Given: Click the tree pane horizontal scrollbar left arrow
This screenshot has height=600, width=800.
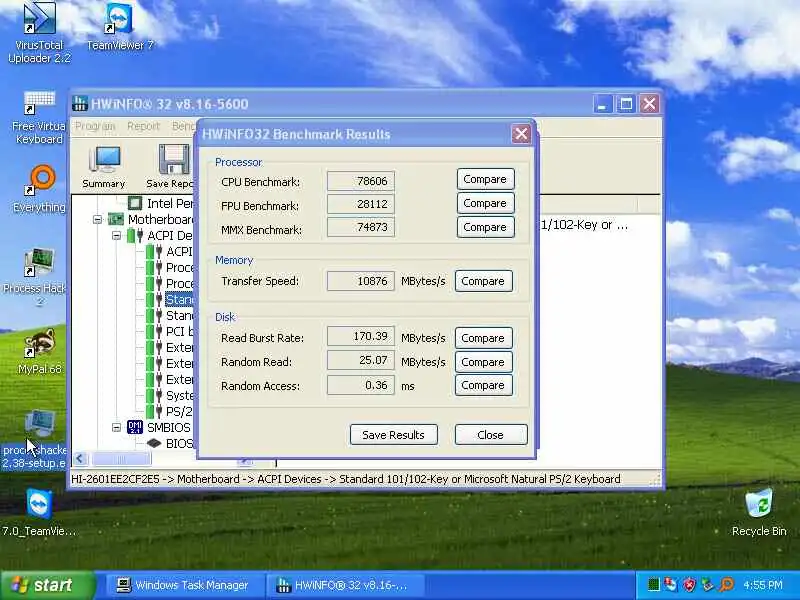Looking at the screenshot, I should tap(80, 459).
